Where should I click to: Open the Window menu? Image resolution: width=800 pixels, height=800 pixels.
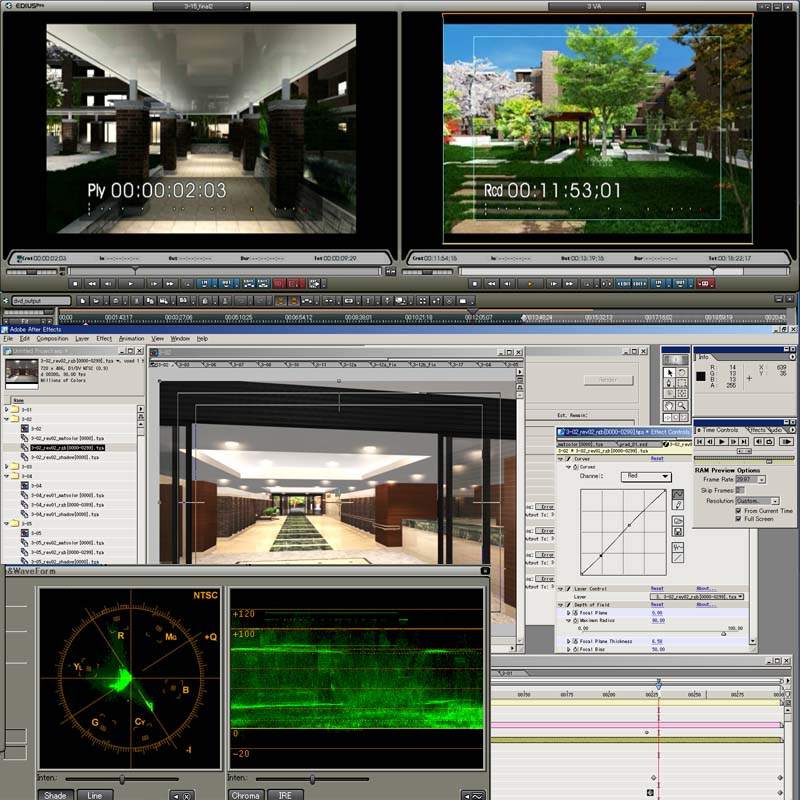(x=180, y=339)
